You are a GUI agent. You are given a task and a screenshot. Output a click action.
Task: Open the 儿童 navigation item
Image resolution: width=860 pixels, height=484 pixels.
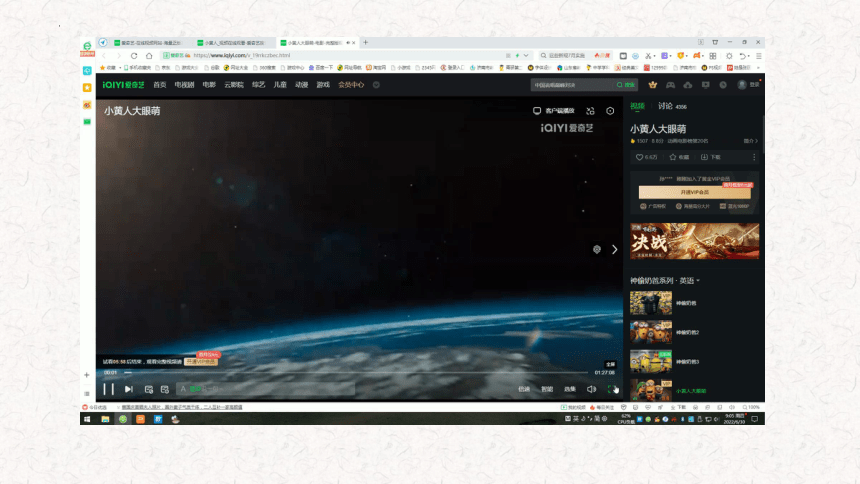(x=280, y=85)
